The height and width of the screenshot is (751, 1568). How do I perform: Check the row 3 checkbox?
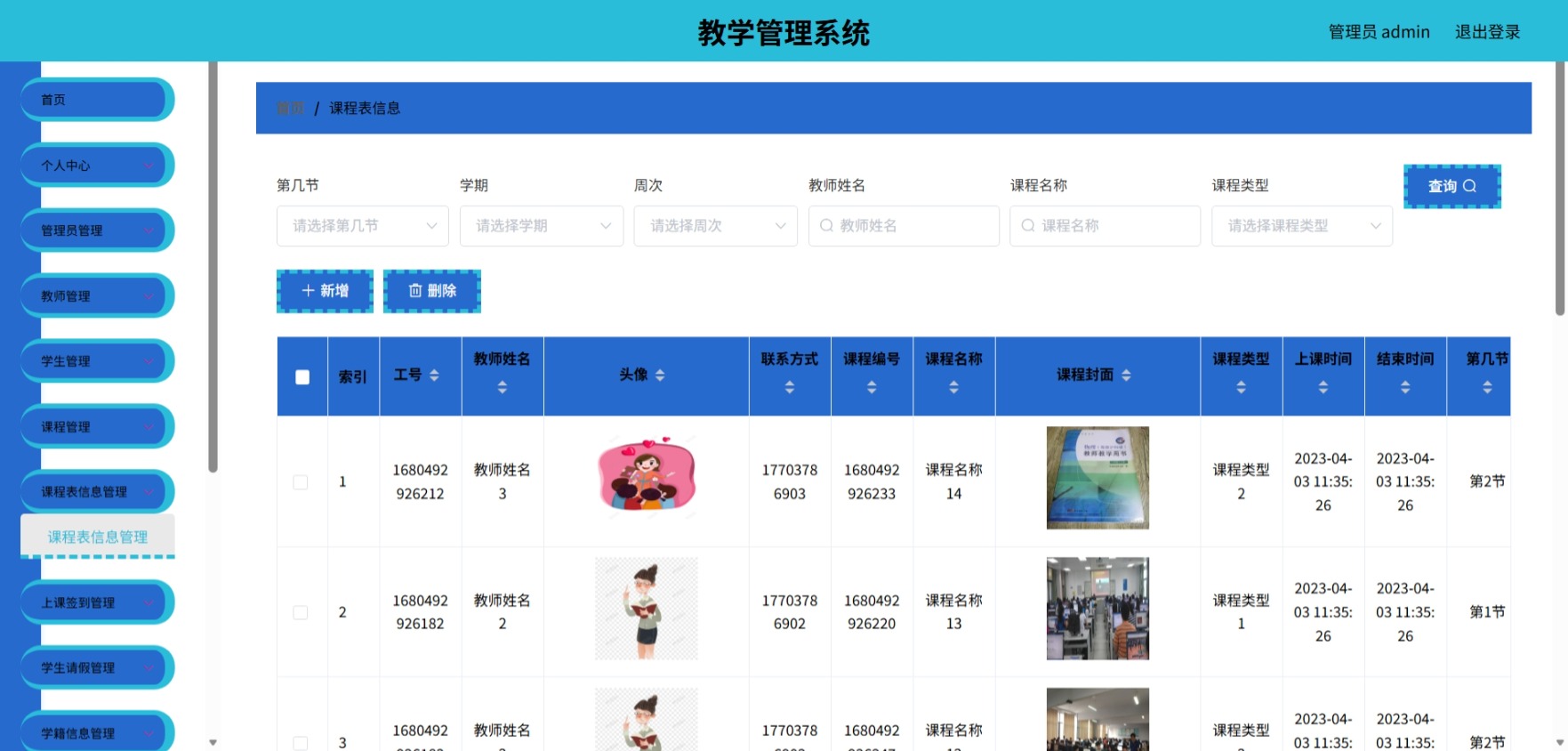pos(301,743)
